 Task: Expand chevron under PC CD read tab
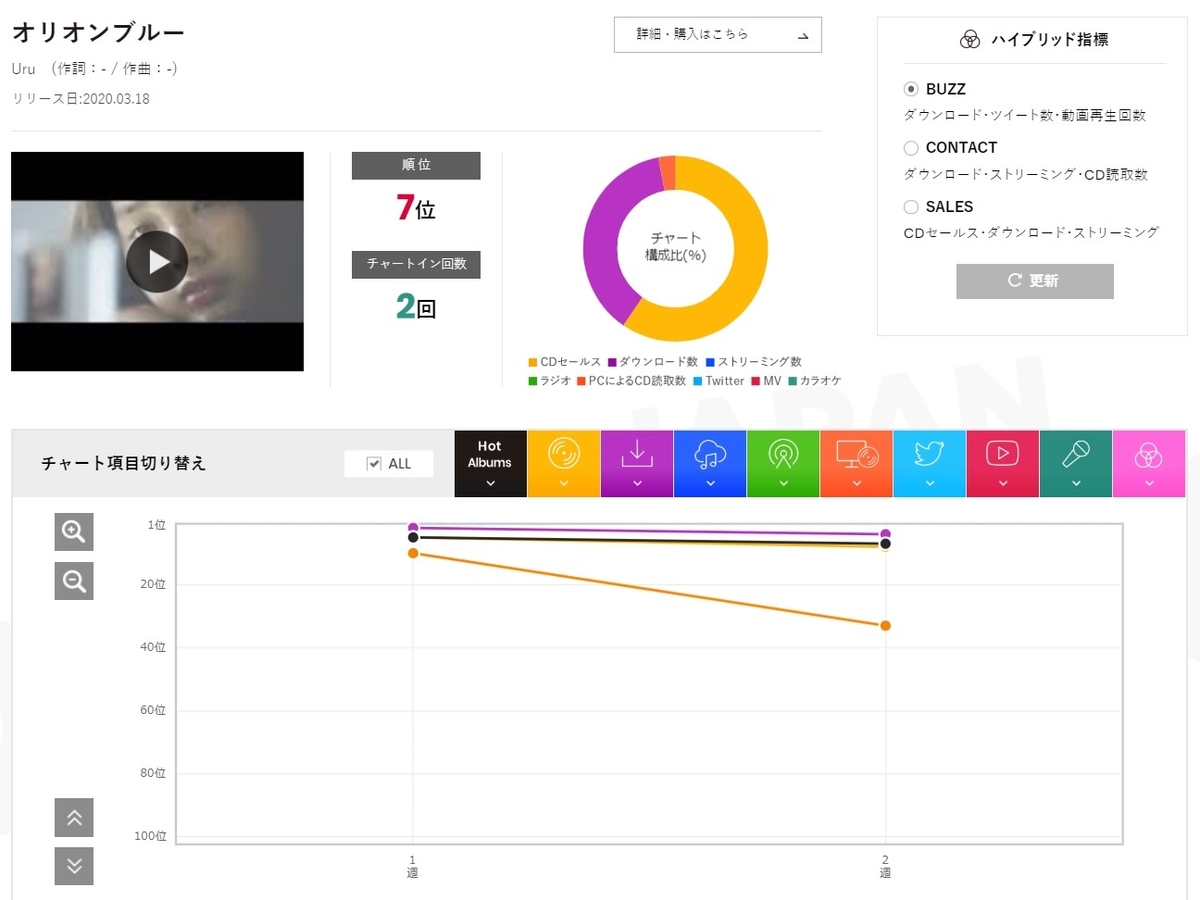(x=857, y=483)
